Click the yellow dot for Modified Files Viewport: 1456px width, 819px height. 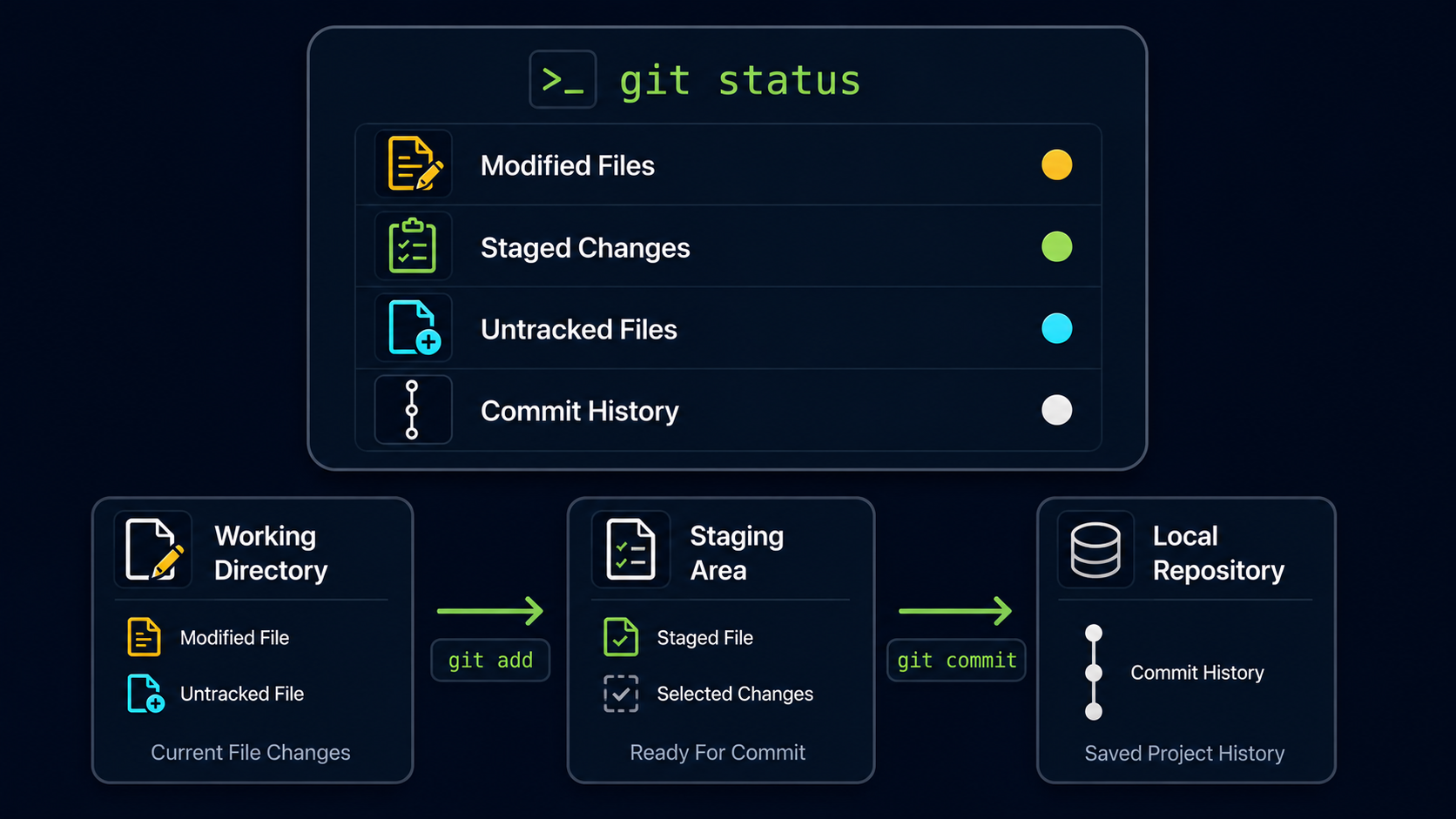click(1057, 164)
